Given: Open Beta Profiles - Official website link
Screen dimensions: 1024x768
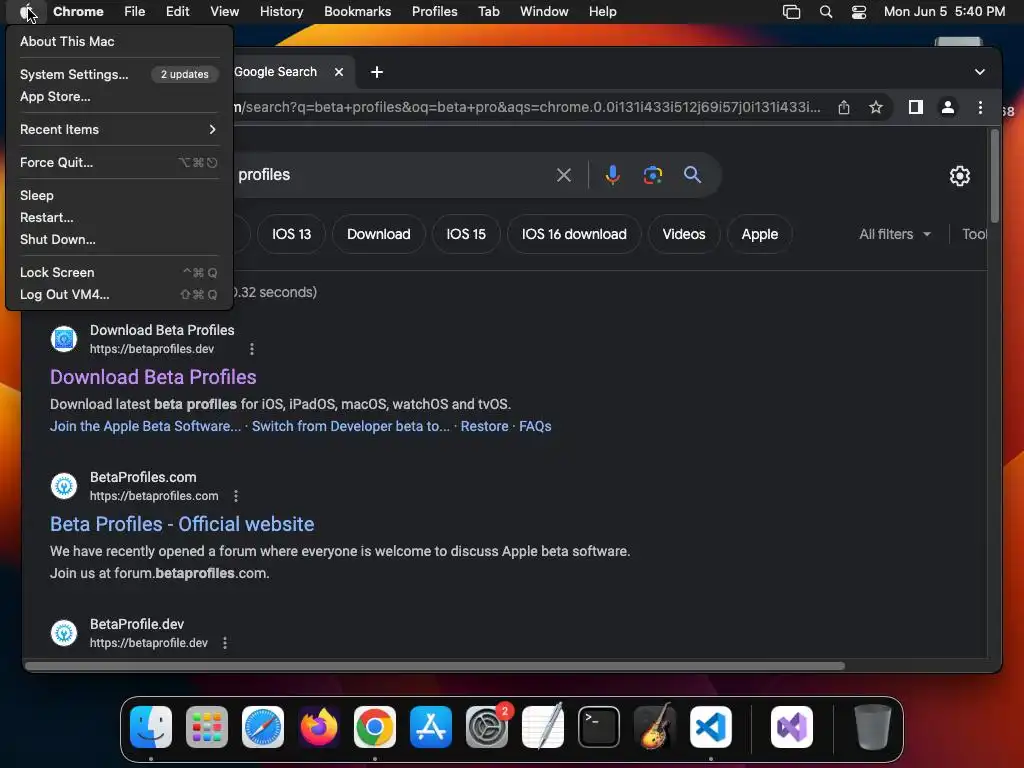Looking at the screenshot, I should click(x=182, y=524).
